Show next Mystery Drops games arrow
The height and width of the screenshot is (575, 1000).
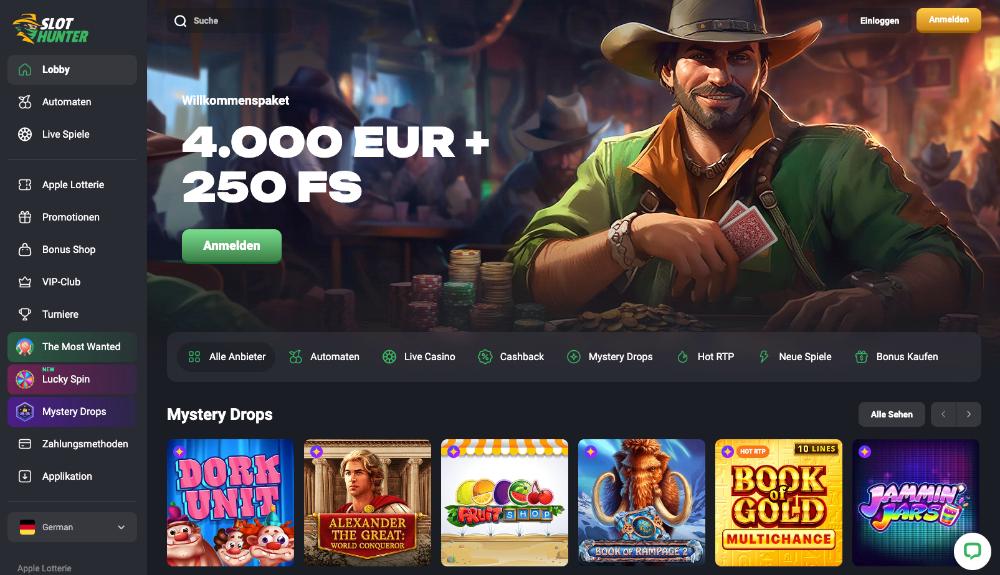tap(969, 414)
